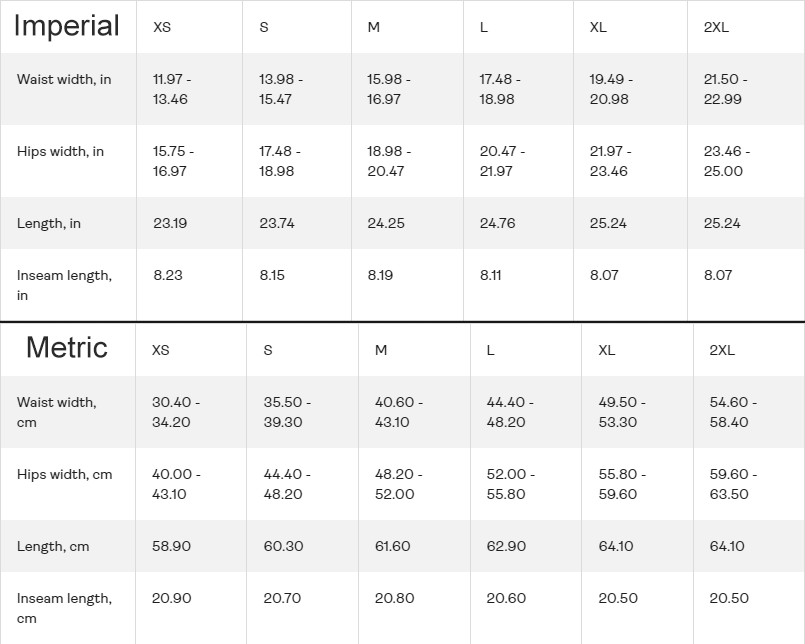Select the 24.25 length value for size M

pyautogui.click(x=386, y=223)
